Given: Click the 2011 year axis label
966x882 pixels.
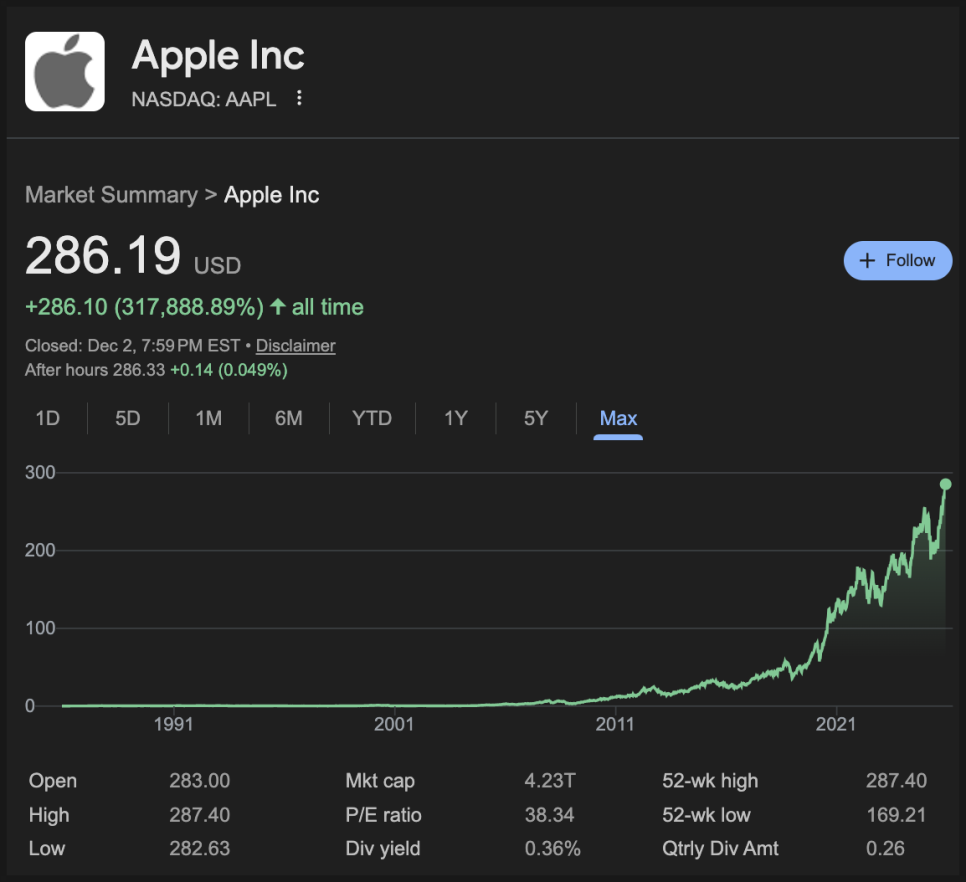Looking at the screenshot, I should pyautogui.click(x=615, y=724).
